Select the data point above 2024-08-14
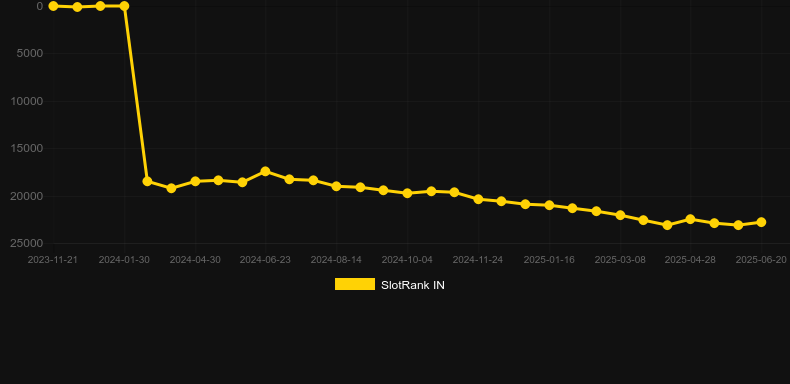This screenshot has height=384, width=790. 337,186
